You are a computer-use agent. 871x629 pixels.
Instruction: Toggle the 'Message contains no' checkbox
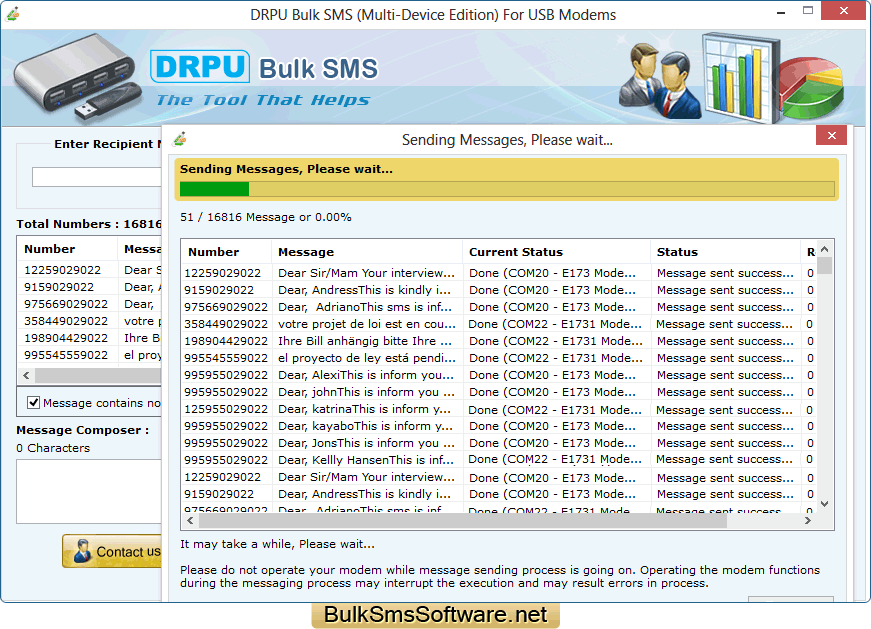pyautogui.click(x=33, y=403)
